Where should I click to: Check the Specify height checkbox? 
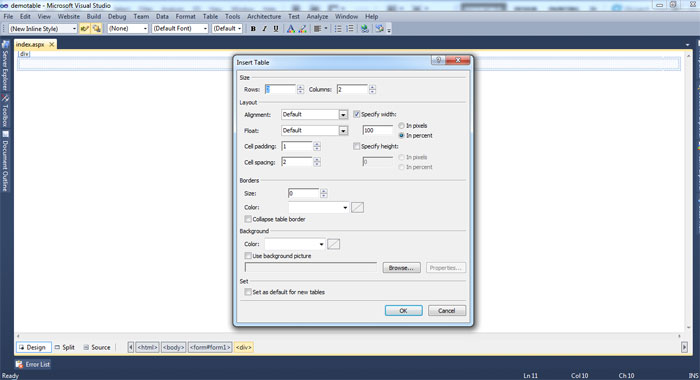[x=356, y=146]
